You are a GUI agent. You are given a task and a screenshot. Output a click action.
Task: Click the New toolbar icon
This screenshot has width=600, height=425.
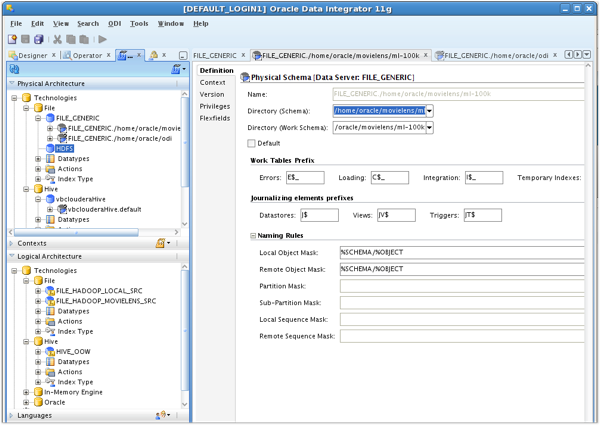tap(12, 39)
